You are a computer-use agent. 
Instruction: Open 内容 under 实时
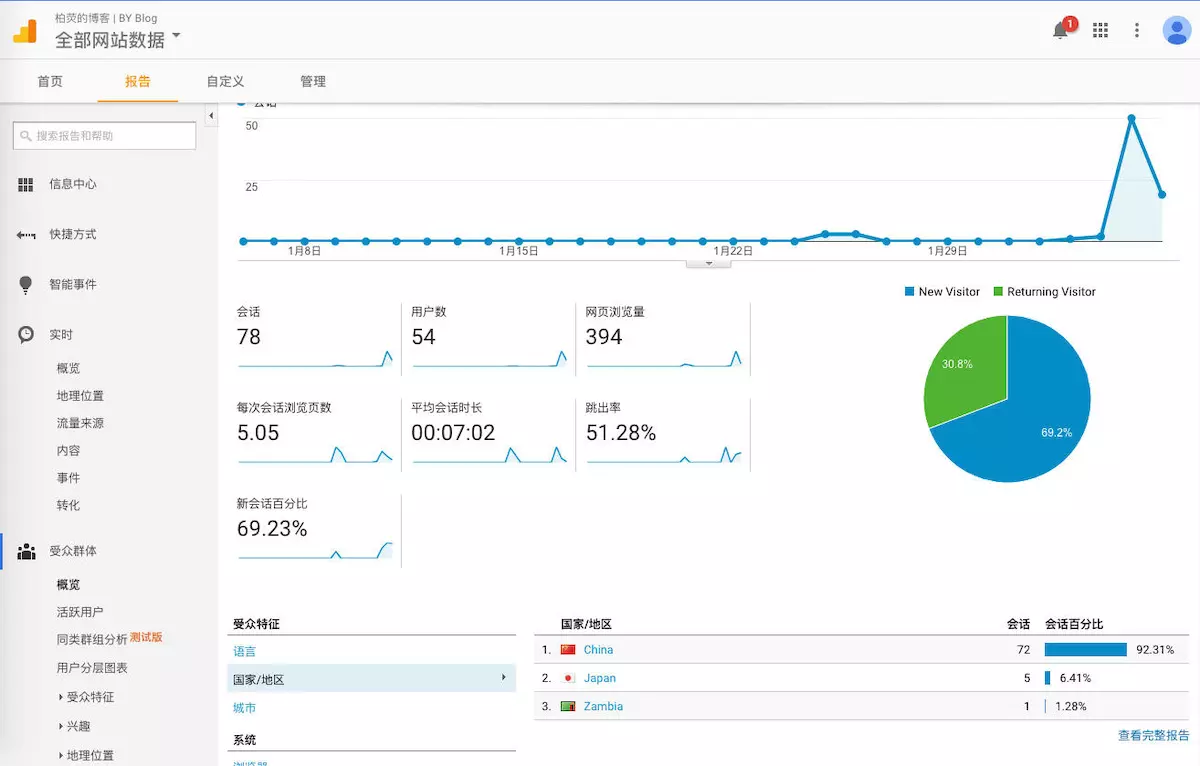tap(68, 451)
